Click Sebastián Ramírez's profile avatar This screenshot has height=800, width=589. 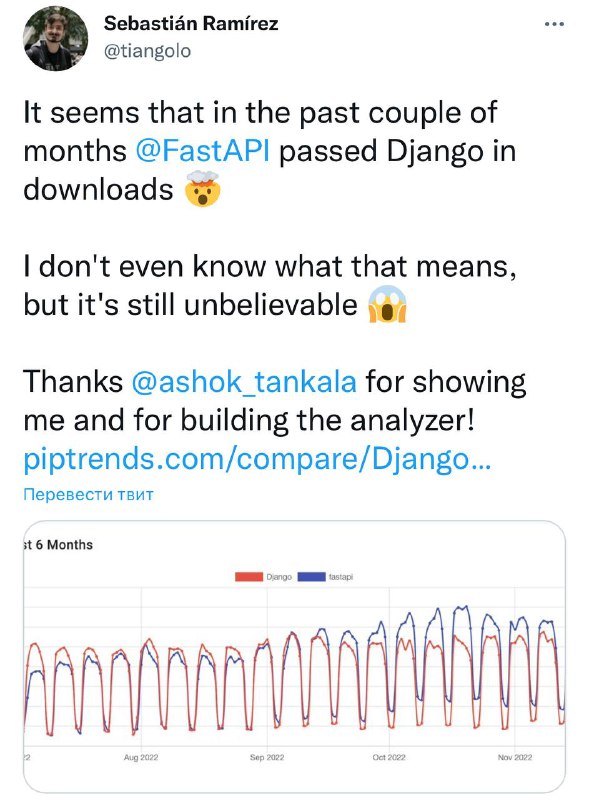click(x=55, y=38)
